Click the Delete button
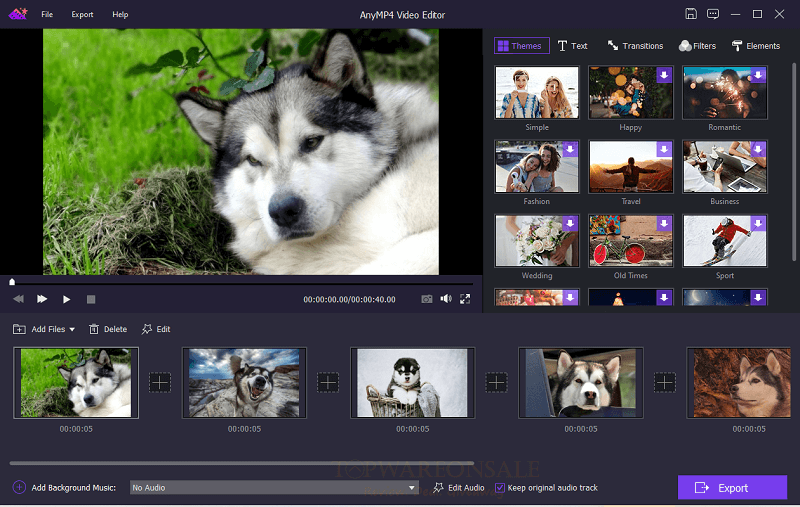The image size is (800, 507). tap(108, 329)
